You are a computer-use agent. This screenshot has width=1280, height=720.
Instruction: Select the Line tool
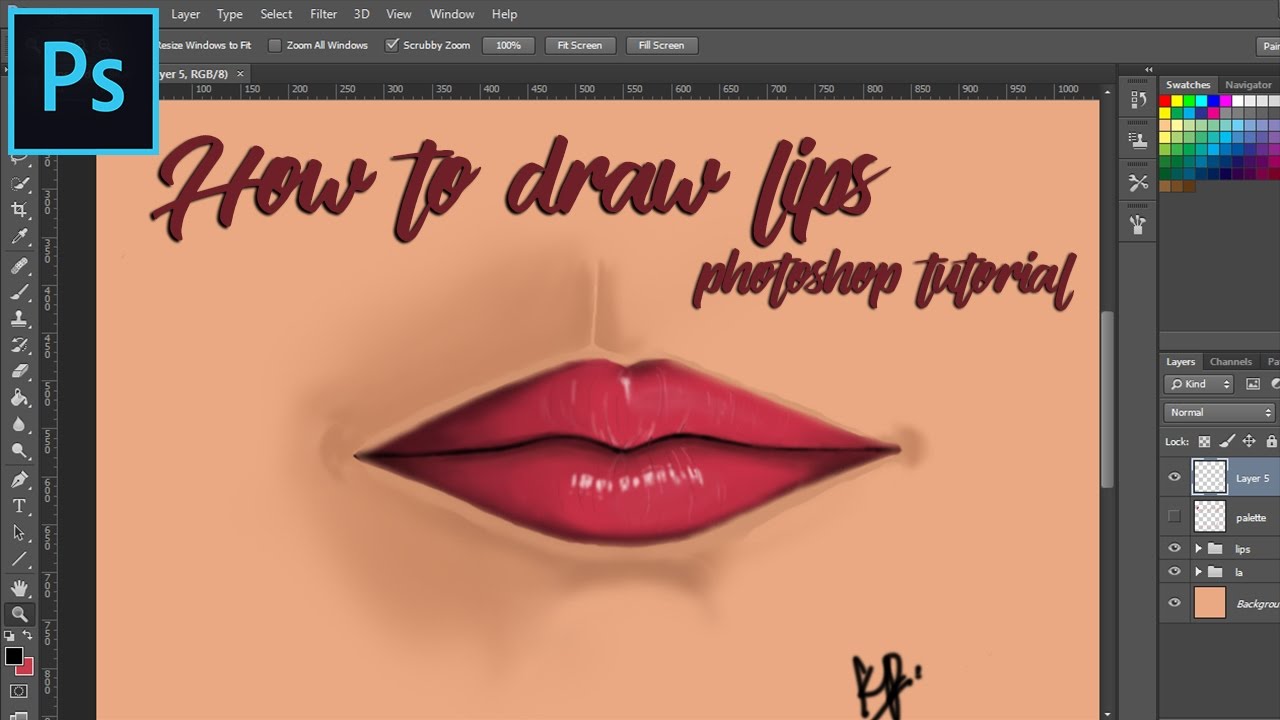(x=19, y=559)
